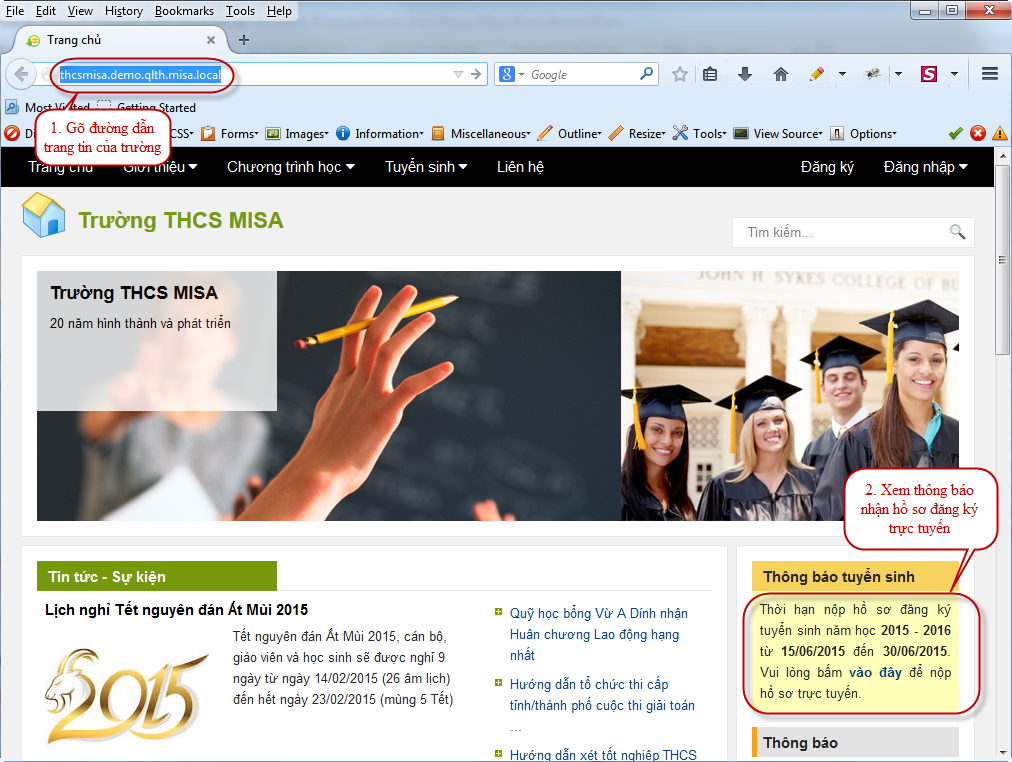
Task: Open Quỹ học bổng Vừ A Dính news link
Action: pyautogui.click(x=599, y=634)
